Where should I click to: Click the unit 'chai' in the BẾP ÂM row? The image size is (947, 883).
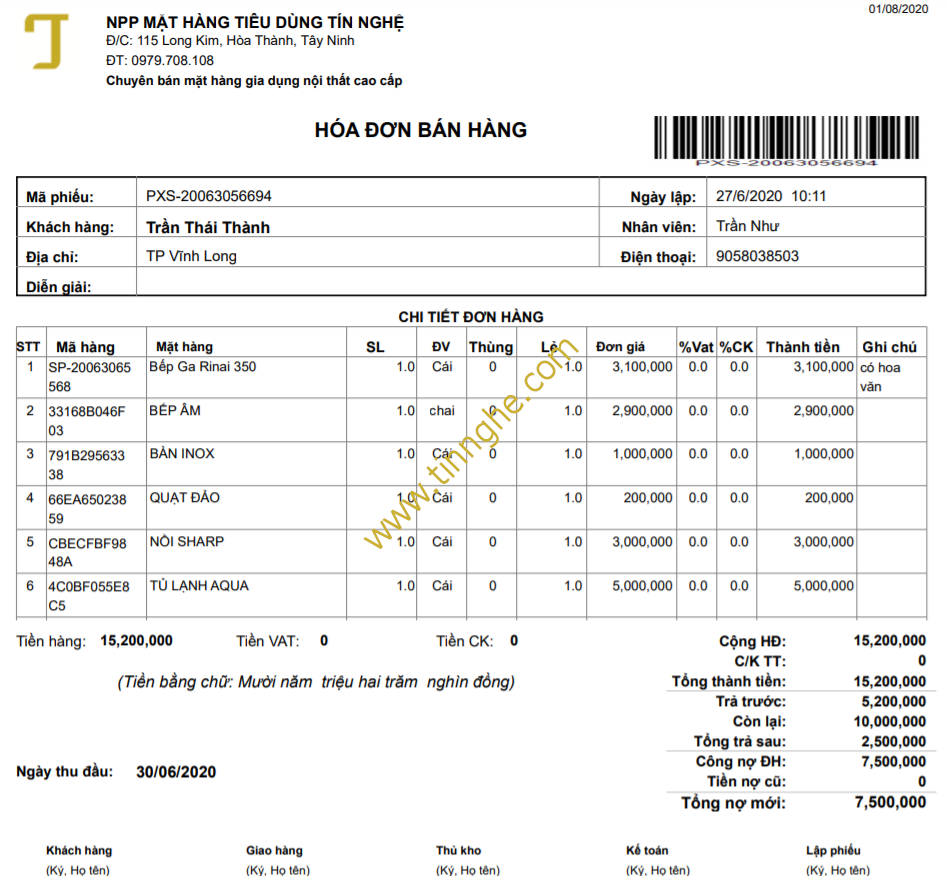coord(441,411)
